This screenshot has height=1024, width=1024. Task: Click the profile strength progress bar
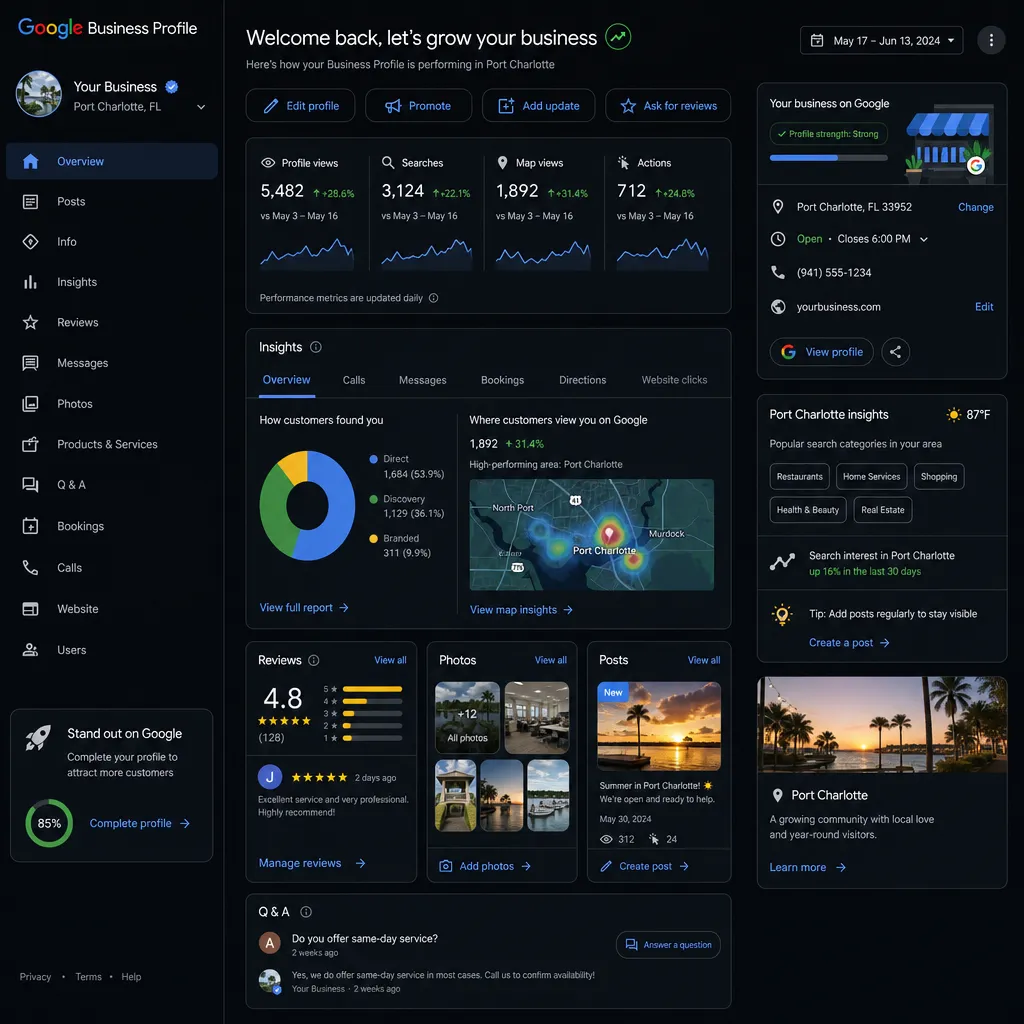point(828,158)
